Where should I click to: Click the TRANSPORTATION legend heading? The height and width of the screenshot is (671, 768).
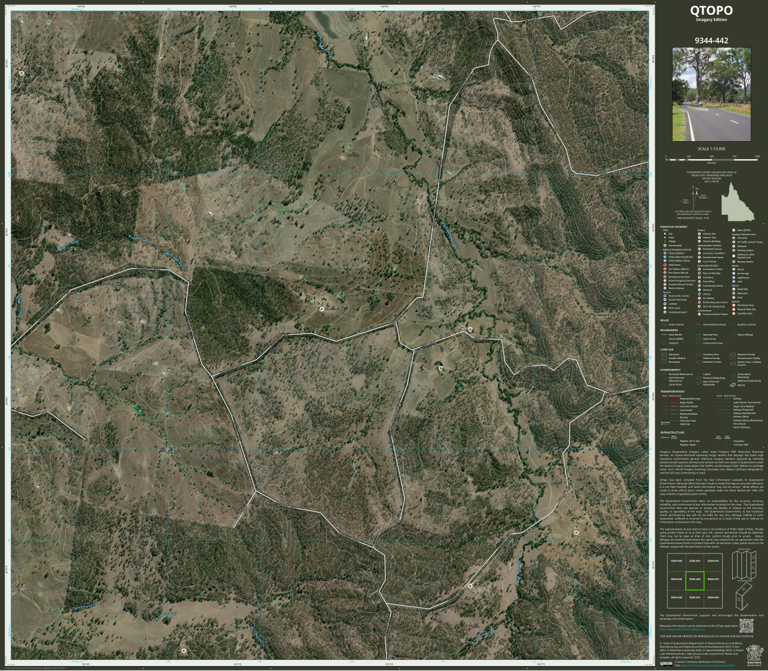[672, 392]
